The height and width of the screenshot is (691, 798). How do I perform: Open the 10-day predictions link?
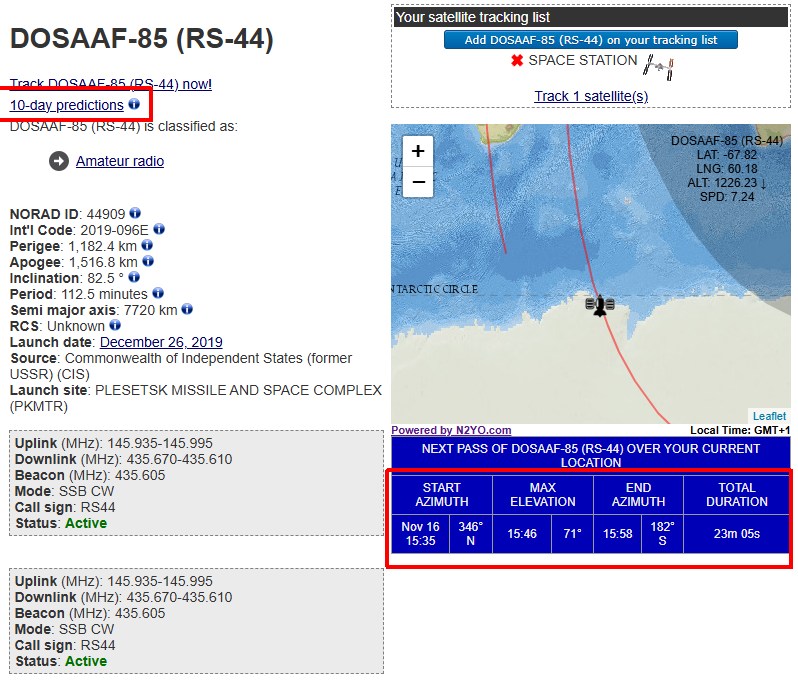(x=67, y=105)
